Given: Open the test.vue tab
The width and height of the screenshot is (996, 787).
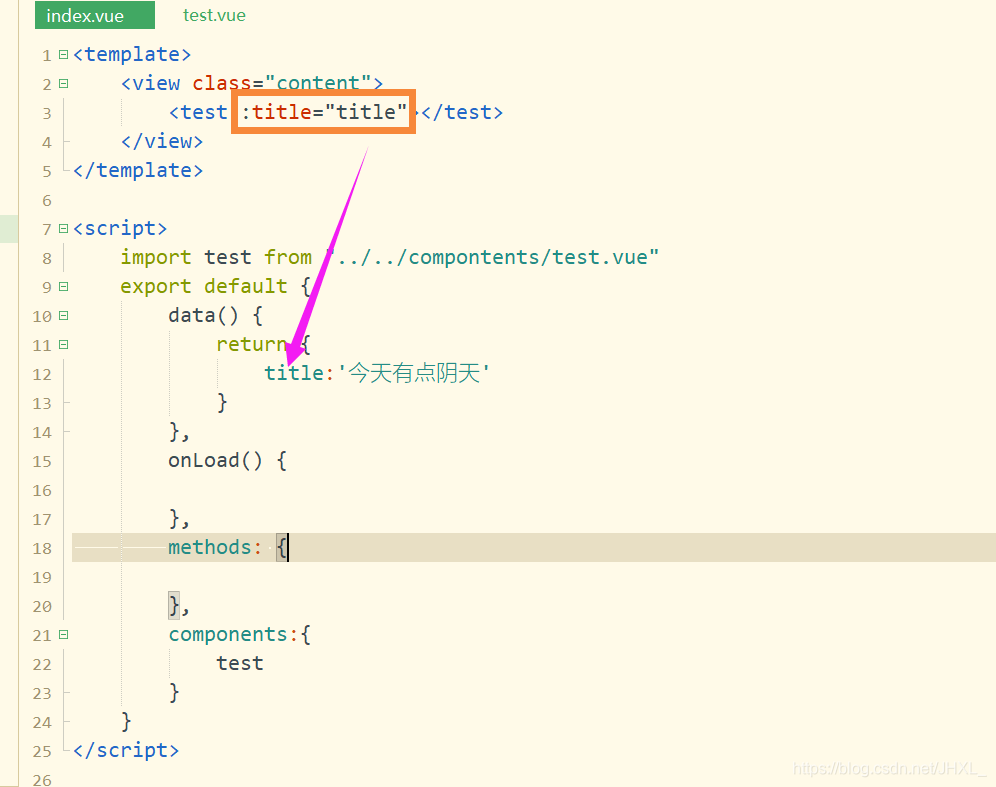Looking at the screenshot, I should point(214,15).
